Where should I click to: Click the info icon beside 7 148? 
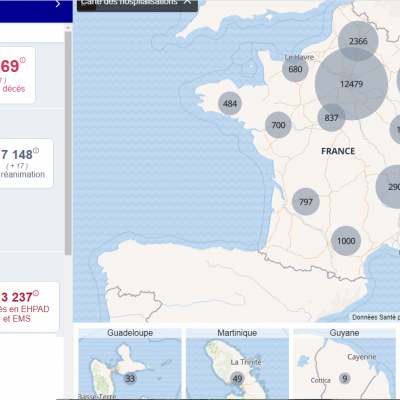[36, 151]
